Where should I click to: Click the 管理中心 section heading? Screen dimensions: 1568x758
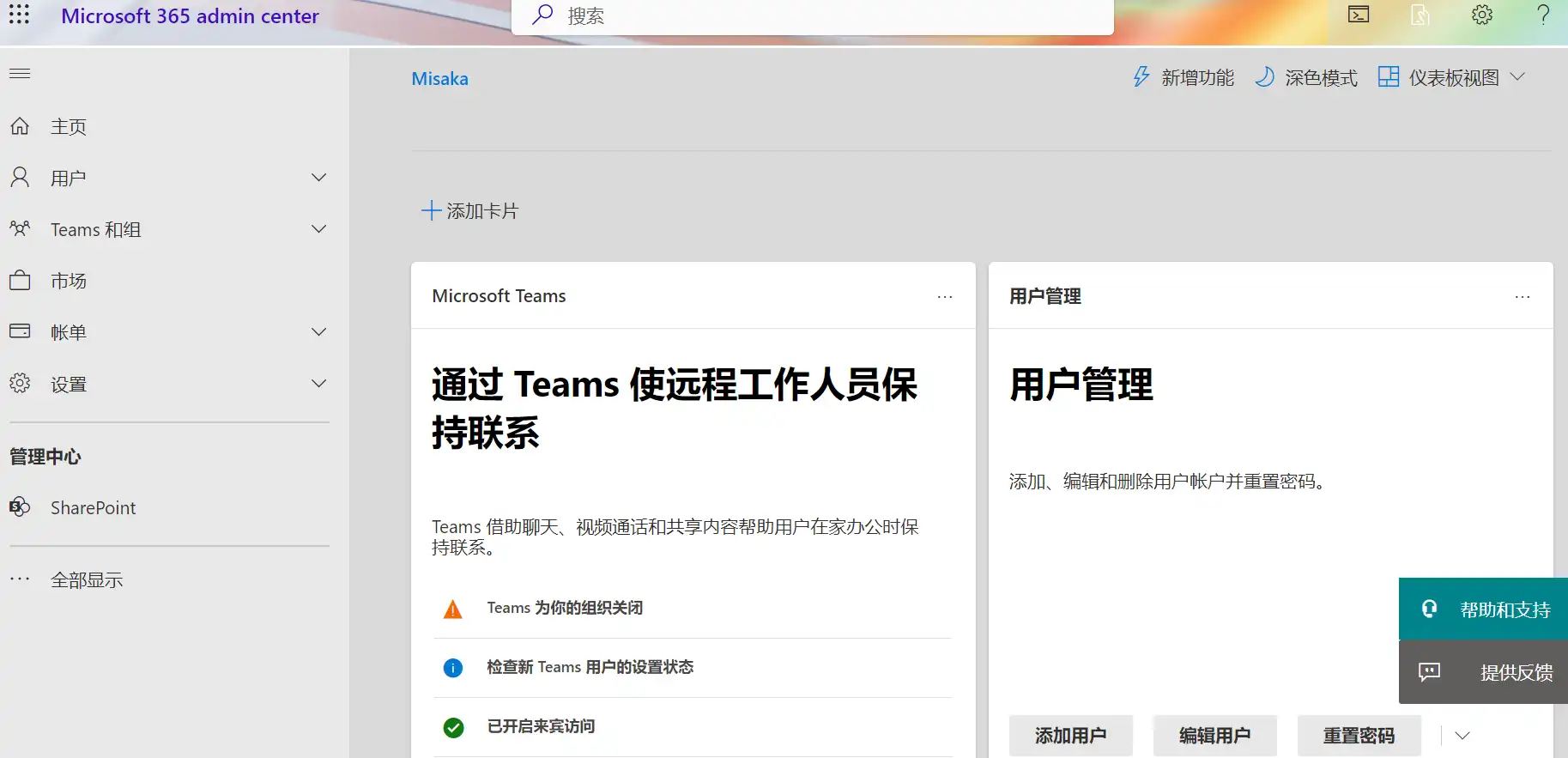coord(45,457)
